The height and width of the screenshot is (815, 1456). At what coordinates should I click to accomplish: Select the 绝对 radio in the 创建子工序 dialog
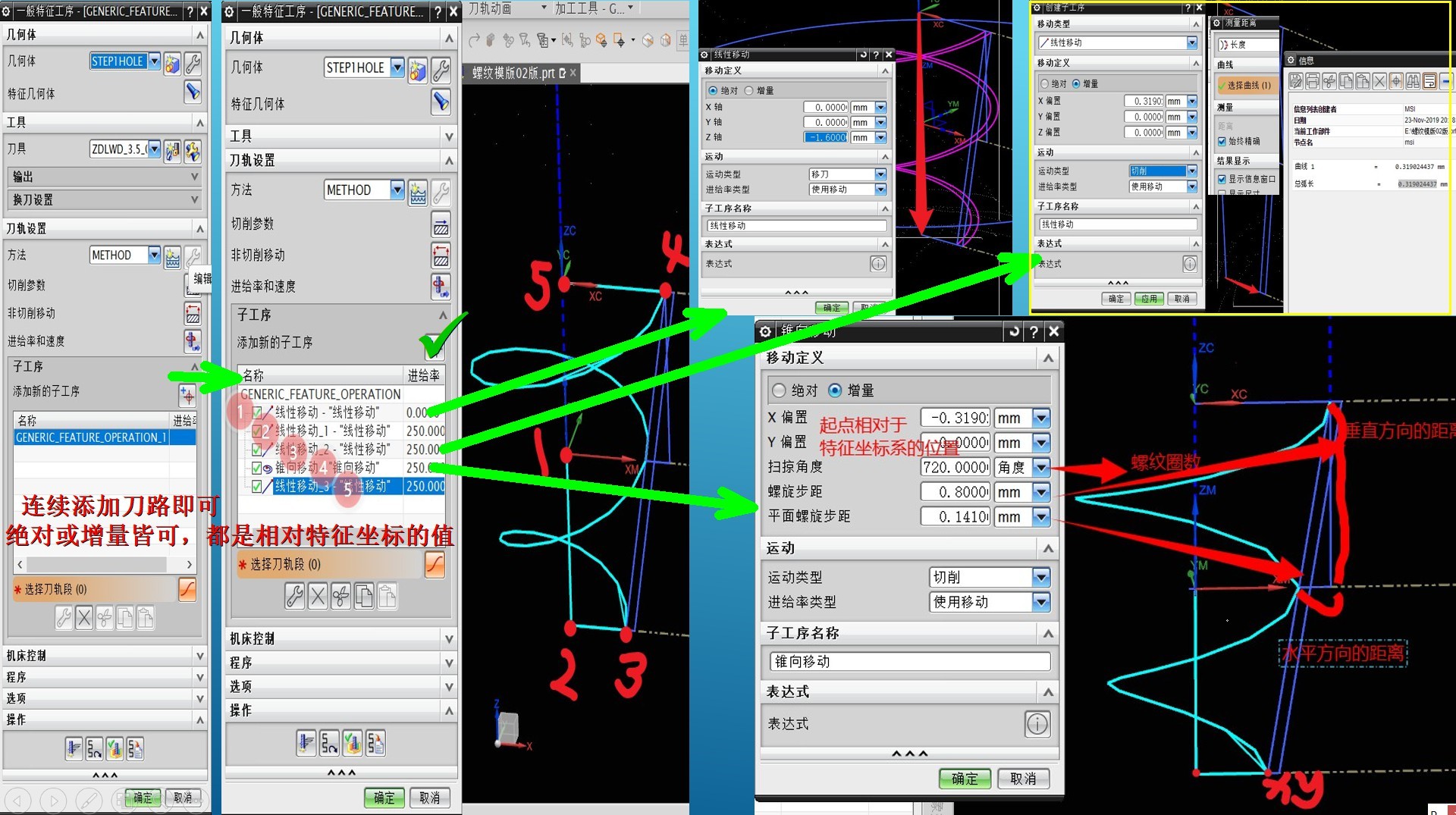(1045, 83)
